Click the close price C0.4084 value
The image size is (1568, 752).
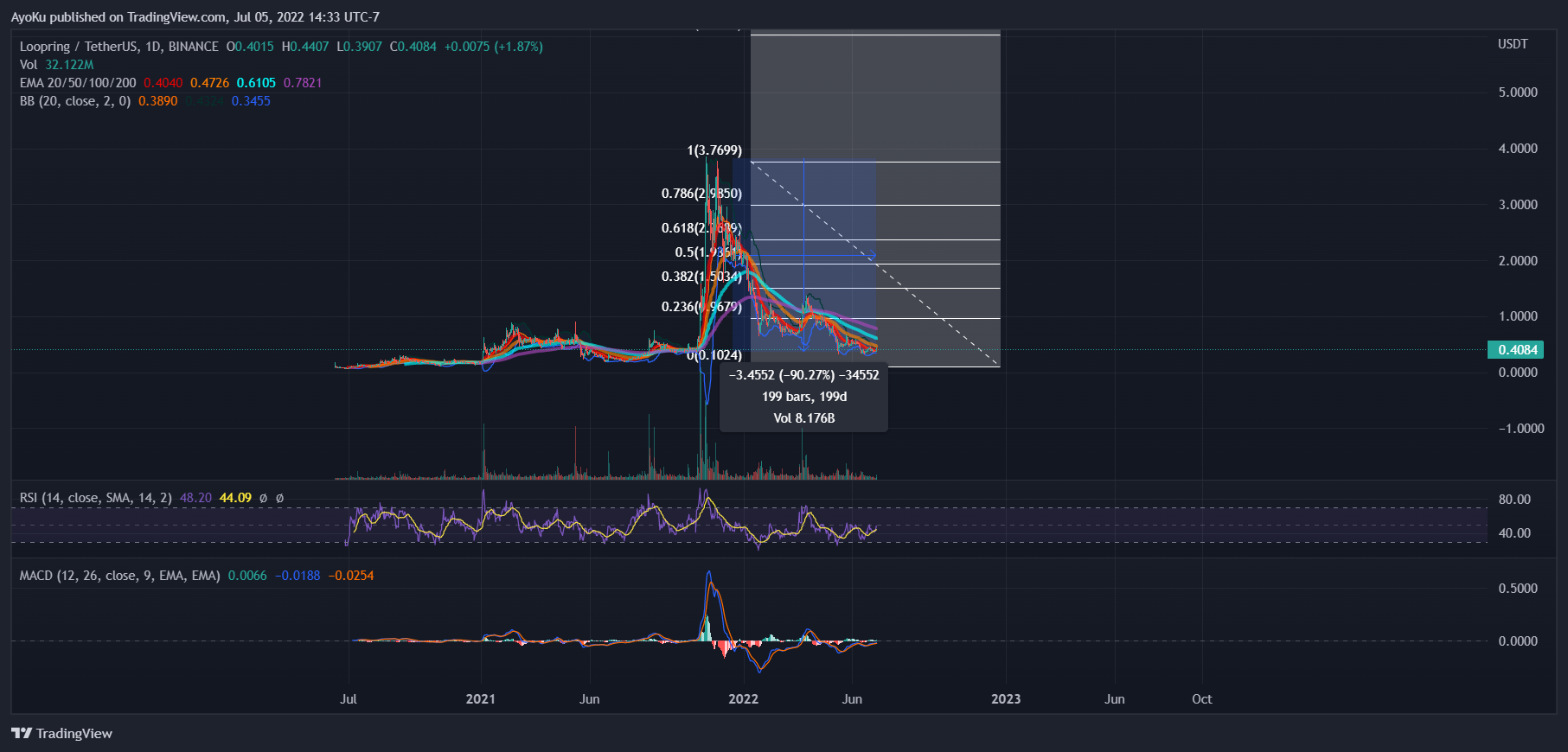click(413, 47)
